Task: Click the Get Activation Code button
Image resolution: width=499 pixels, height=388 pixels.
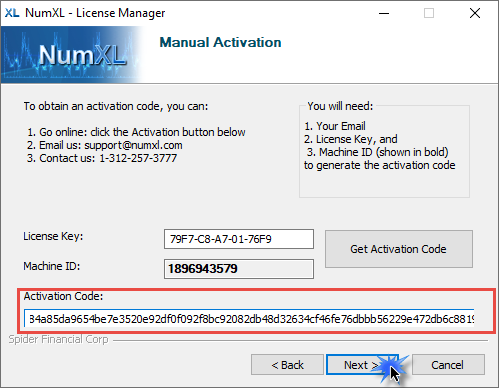Action: click(x=399, y=249)
